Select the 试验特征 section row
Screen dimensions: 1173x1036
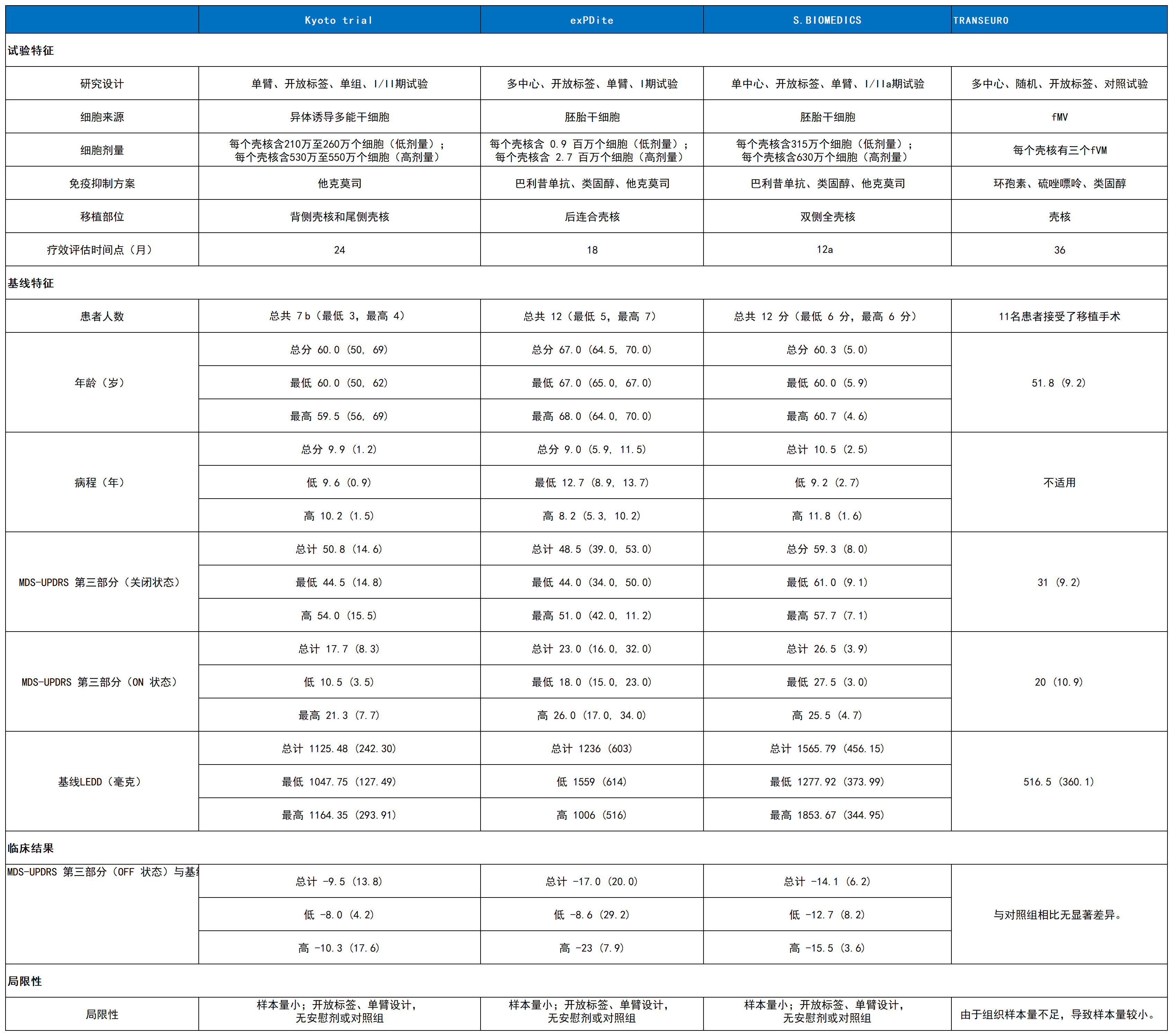tap(586, 51)
